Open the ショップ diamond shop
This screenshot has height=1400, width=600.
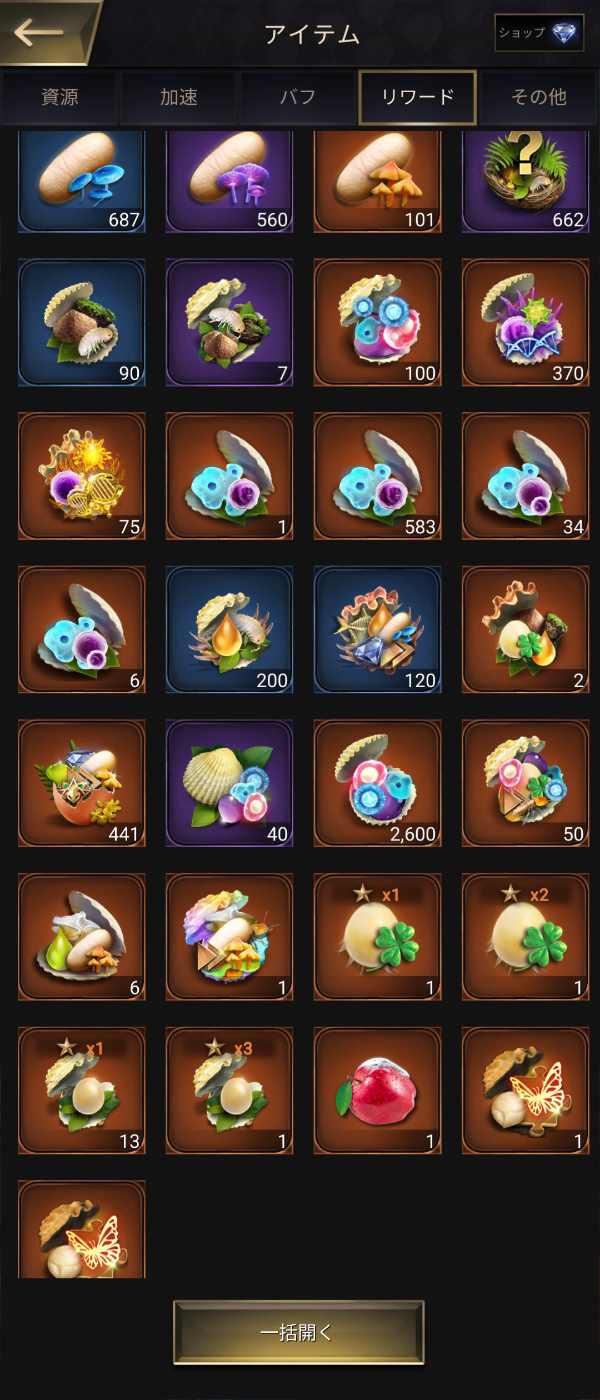[x=539, y=32]
